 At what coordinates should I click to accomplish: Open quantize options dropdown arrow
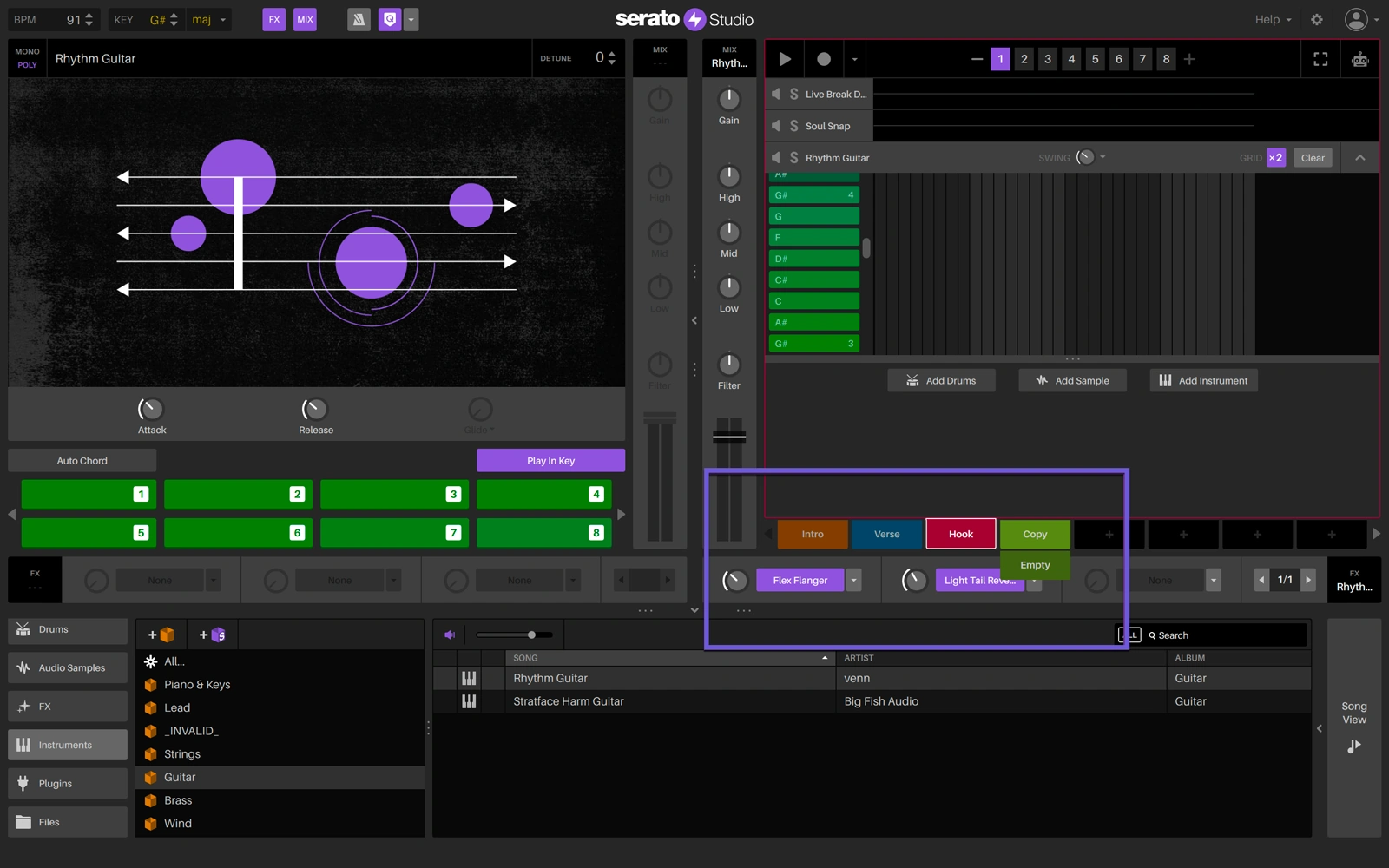click(x=411, y=19)
